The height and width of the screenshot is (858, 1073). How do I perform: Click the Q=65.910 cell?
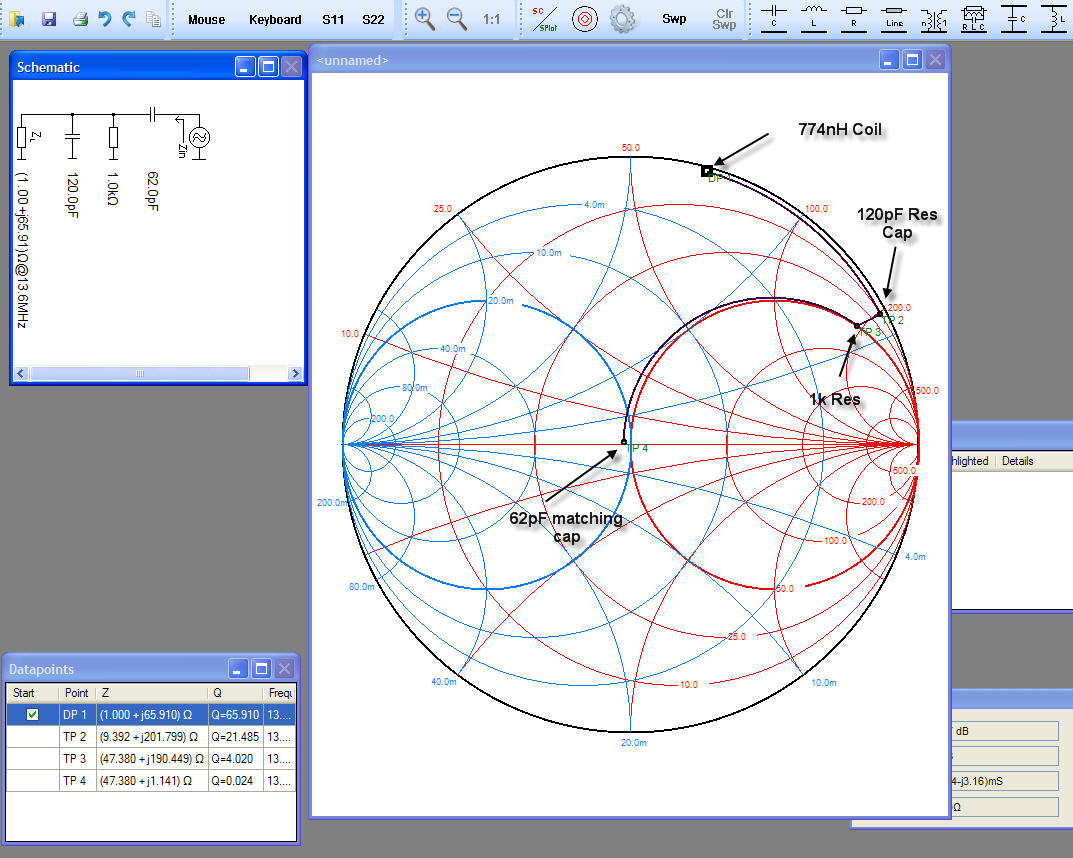point(235,714)
